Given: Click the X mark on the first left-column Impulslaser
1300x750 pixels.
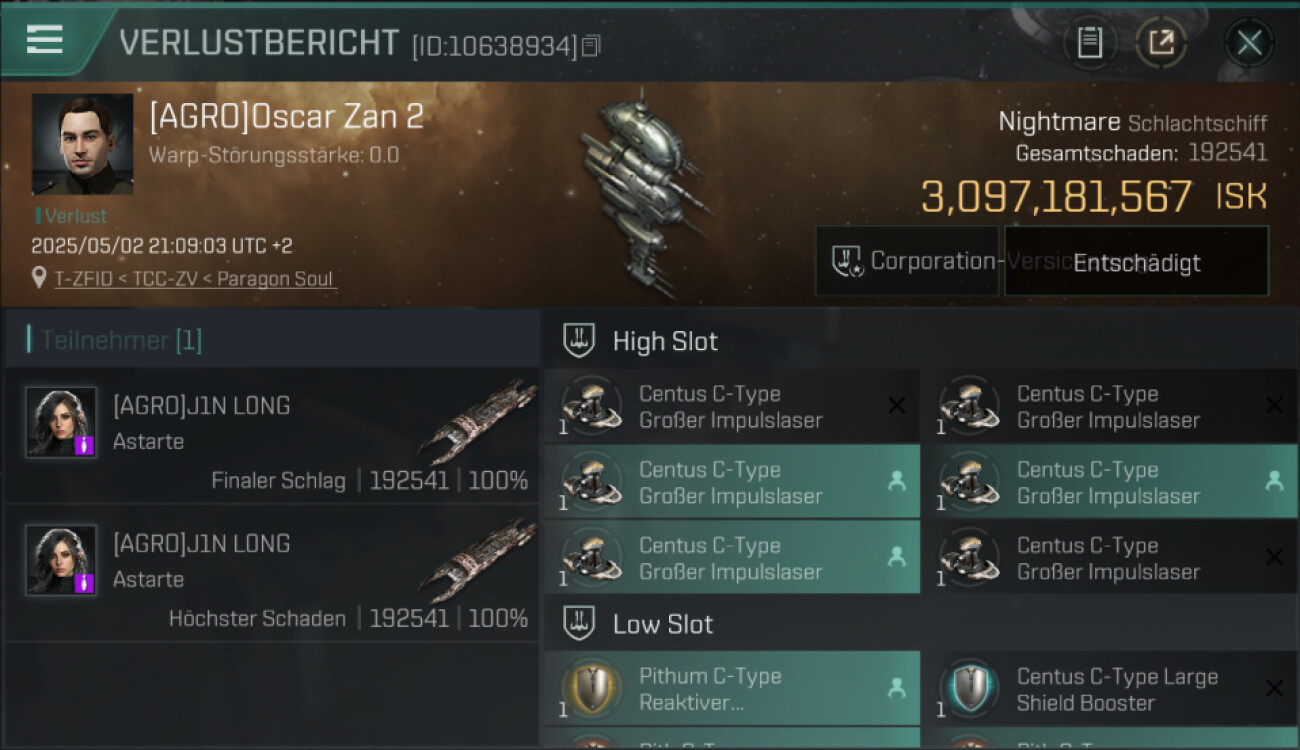Looking at the screenshot, I should tap(897, 405).
